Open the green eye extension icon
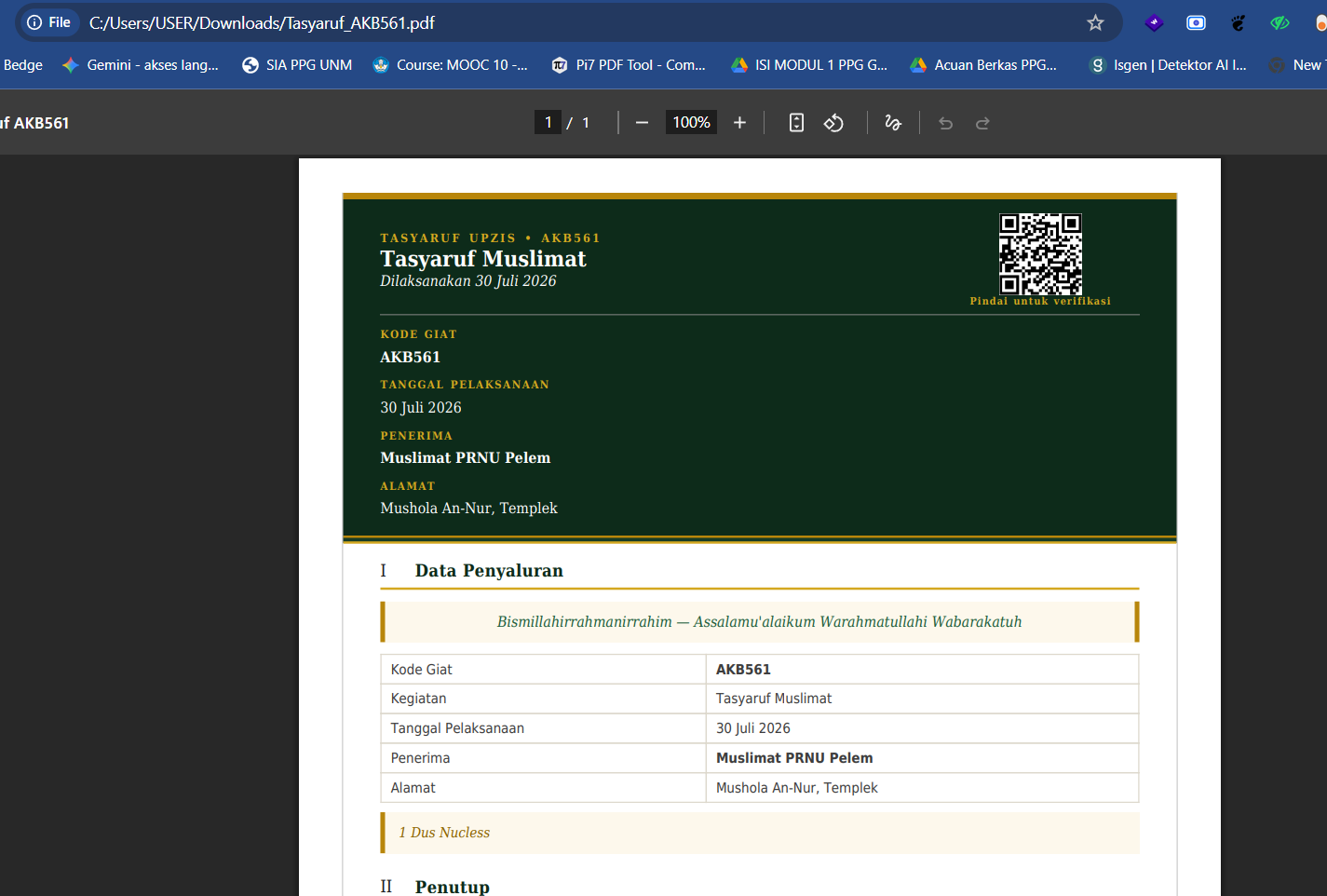The height and width of the screenshot is (896, 1327). pyautogui.click(x=1280, y=22)
